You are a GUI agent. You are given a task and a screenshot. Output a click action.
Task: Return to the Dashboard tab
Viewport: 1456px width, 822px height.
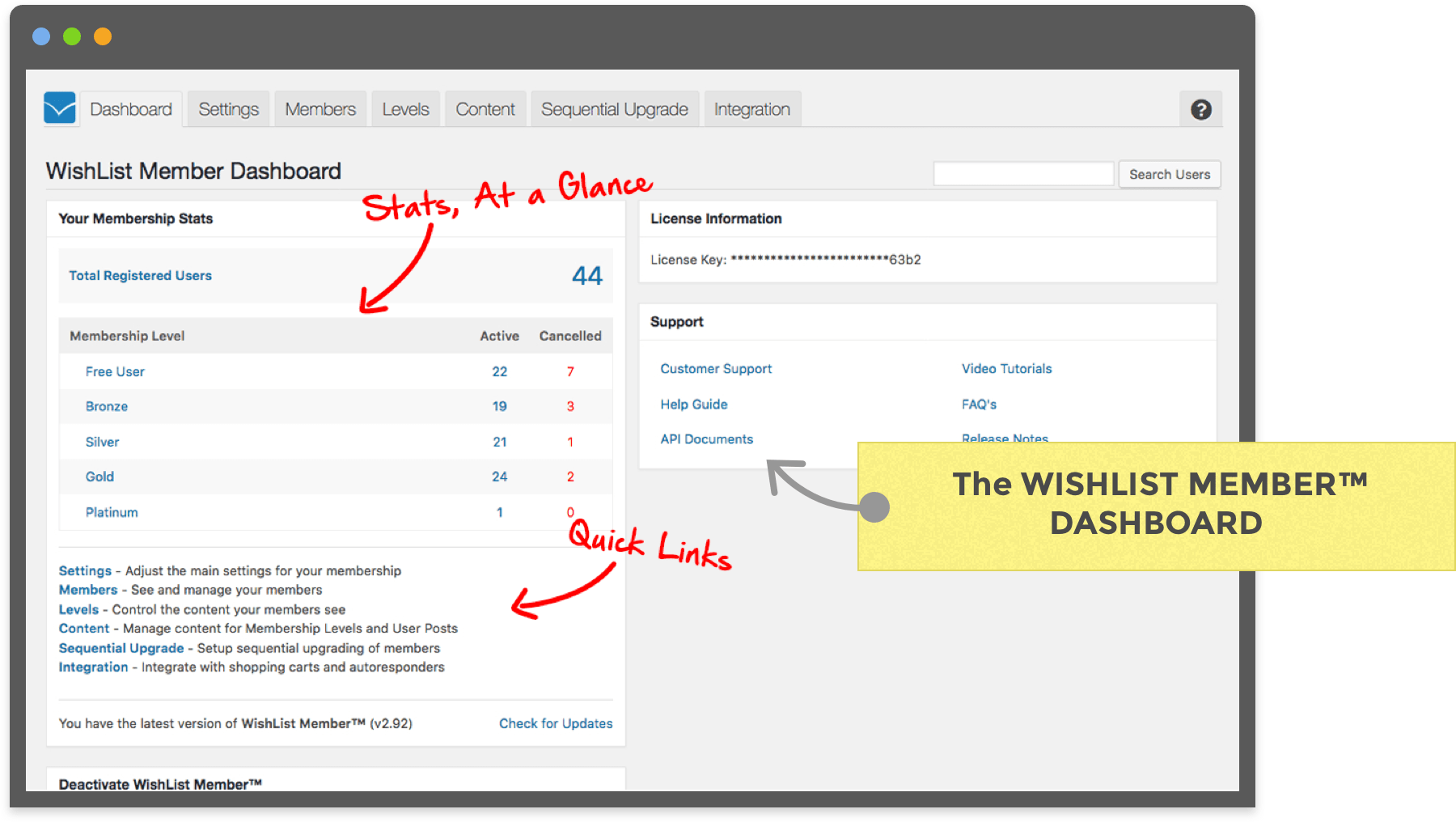tap(131, 108)
